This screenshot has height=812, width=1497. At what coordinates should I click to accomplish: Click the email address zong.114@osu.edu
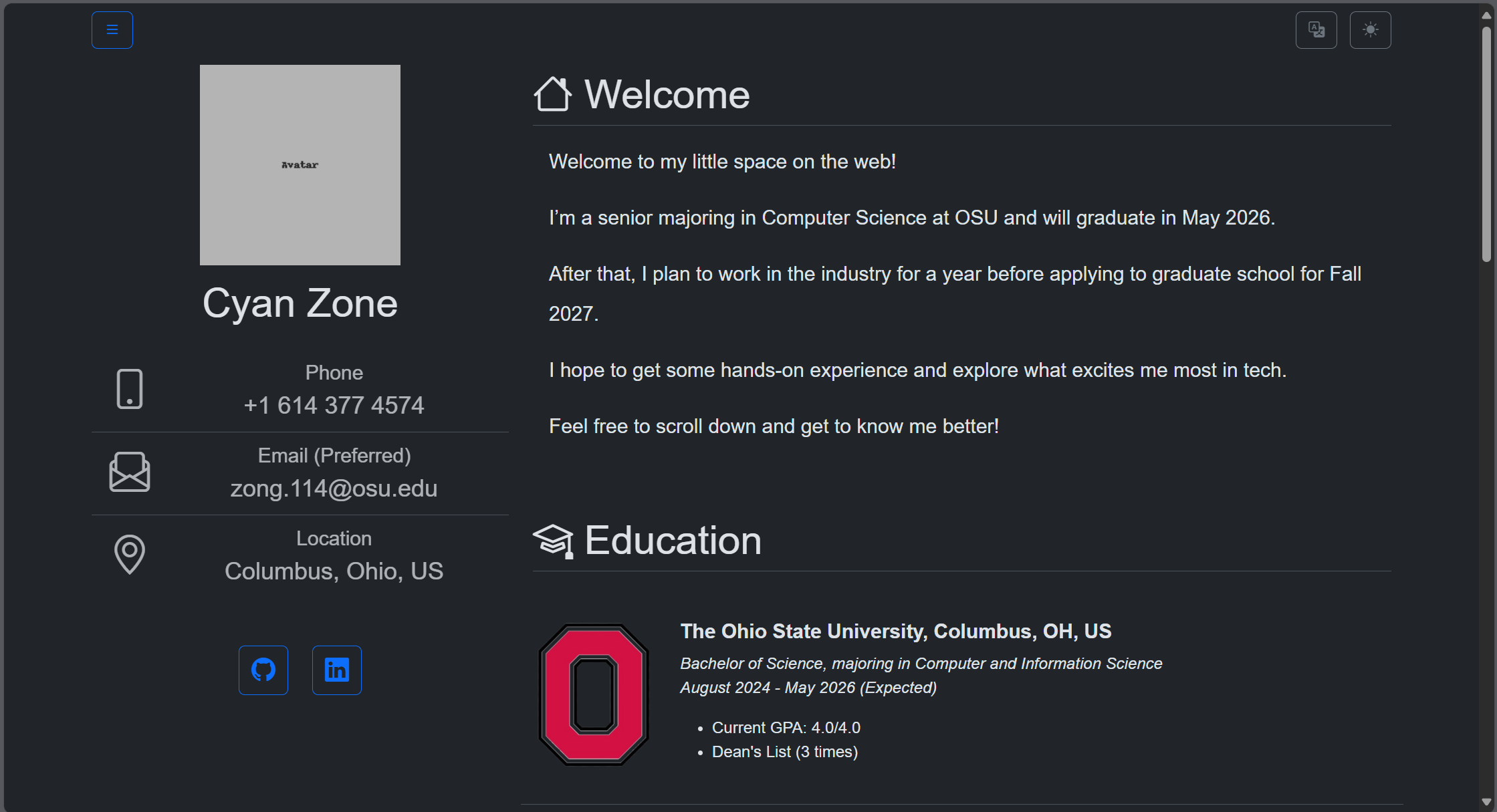coord(334,489)
